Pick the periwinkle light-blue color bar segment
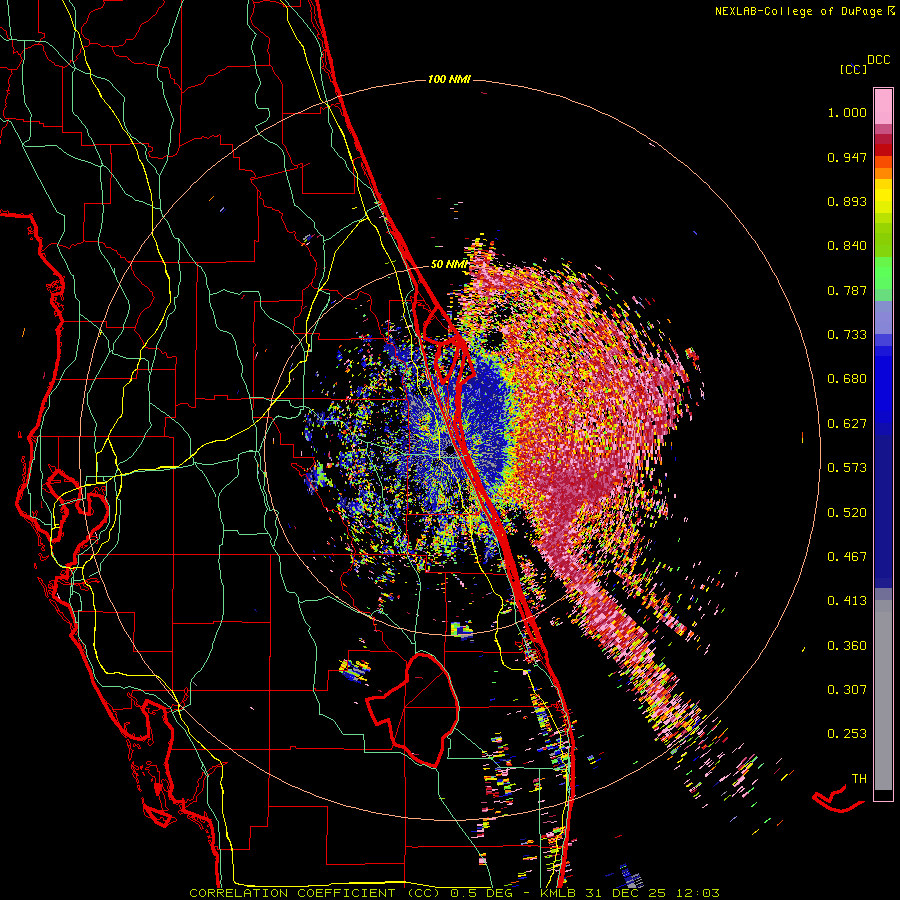Viewport: 900px width, 900px height. click(x=883, y=317)
